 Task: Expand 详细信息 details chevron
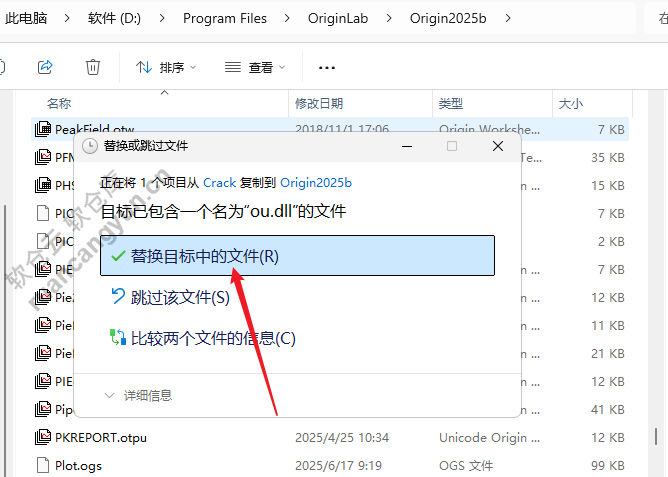(x=110, y=396)
